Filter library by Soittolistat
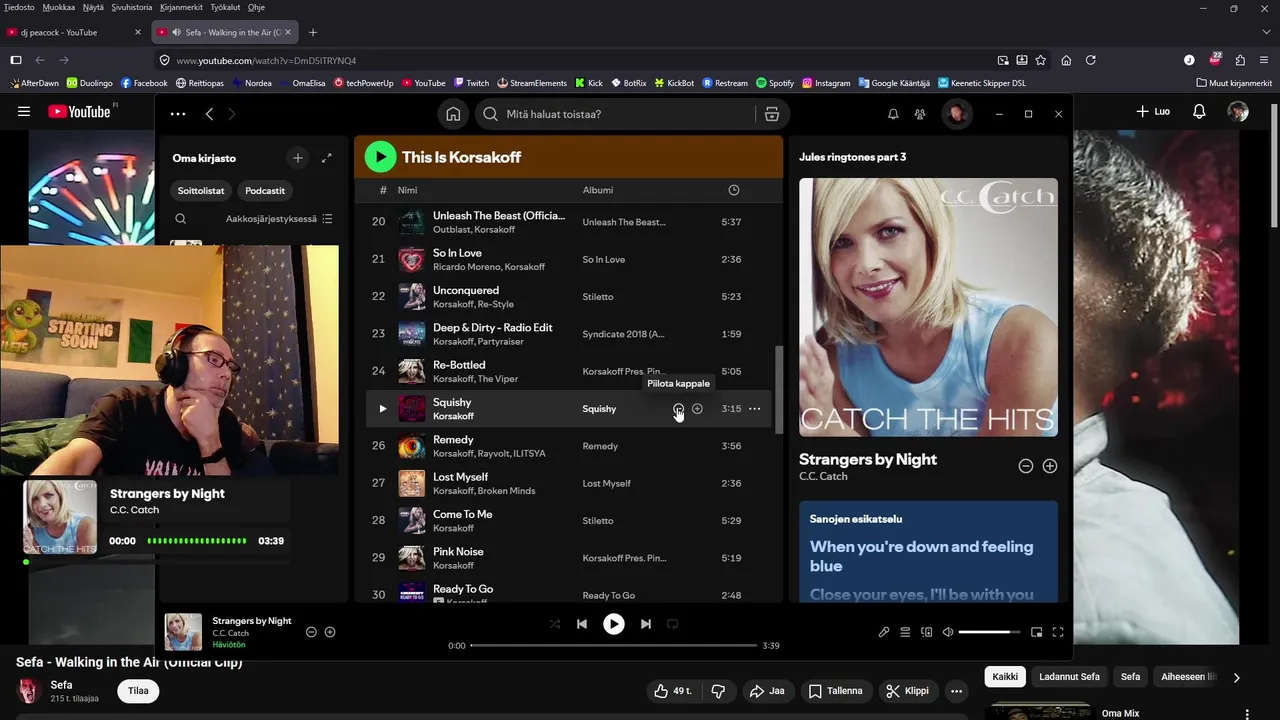Screen dimensions: 1280x720 pyautogui.click(x=201, y=190)
